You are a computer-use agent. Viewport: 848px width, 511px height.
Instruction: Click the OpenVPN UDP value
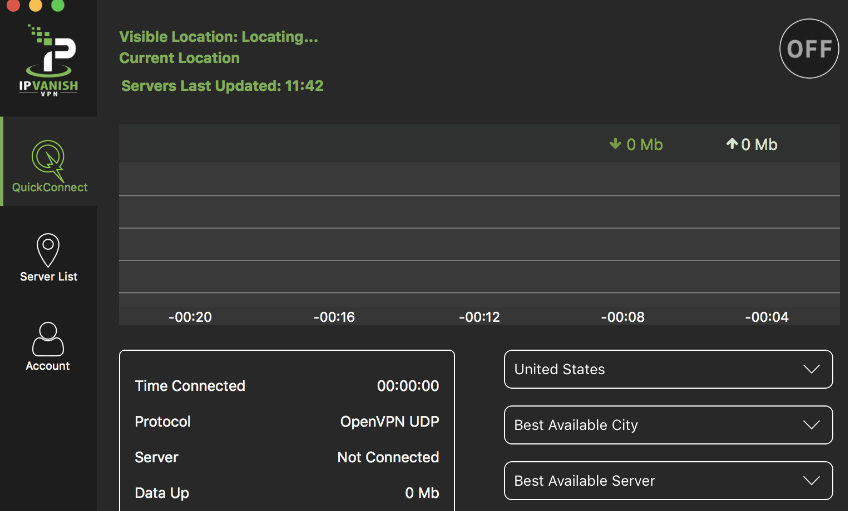(x=389, y=421)
